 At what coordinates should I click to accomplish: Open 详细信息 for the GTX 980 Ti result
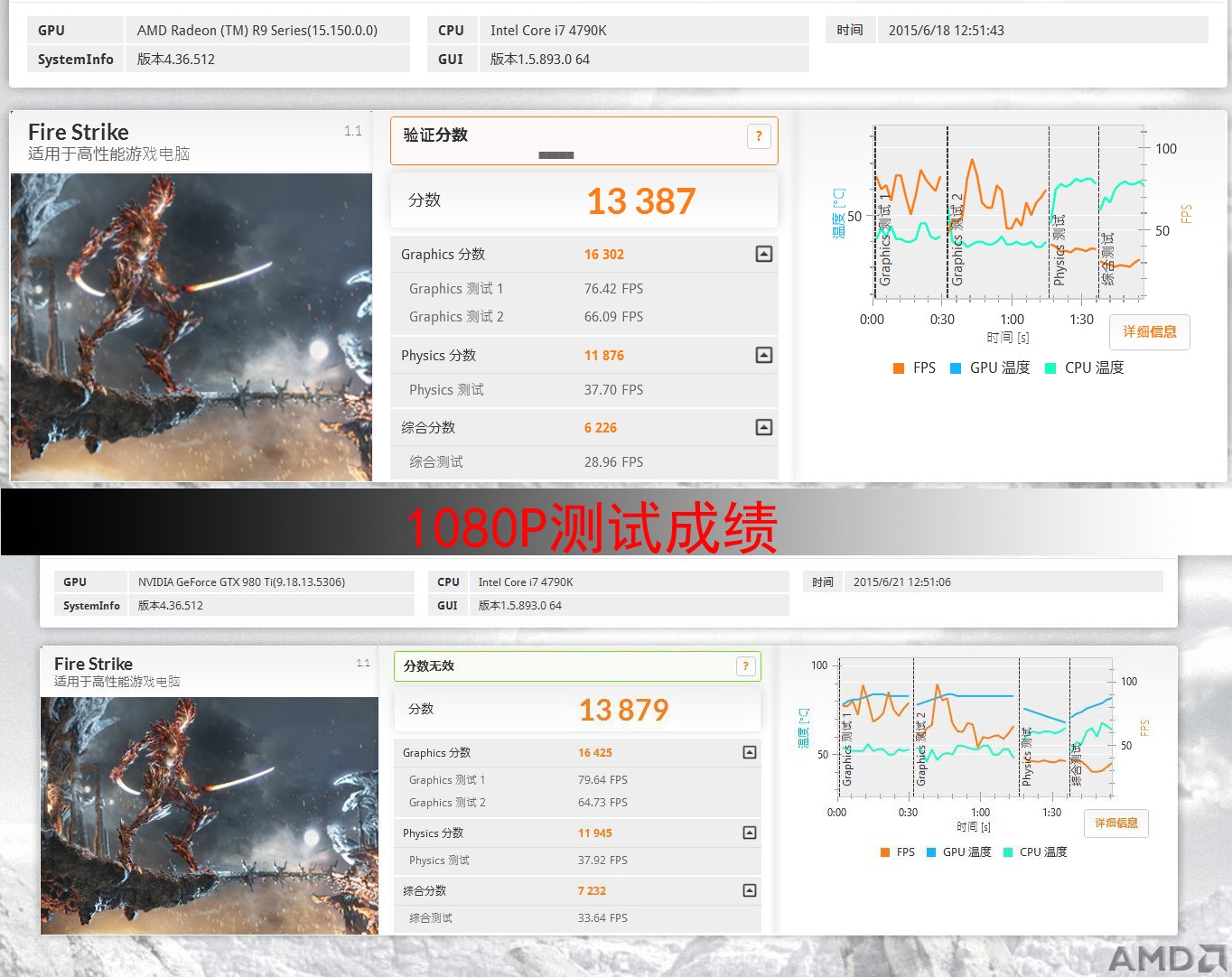click(1116, 823)
